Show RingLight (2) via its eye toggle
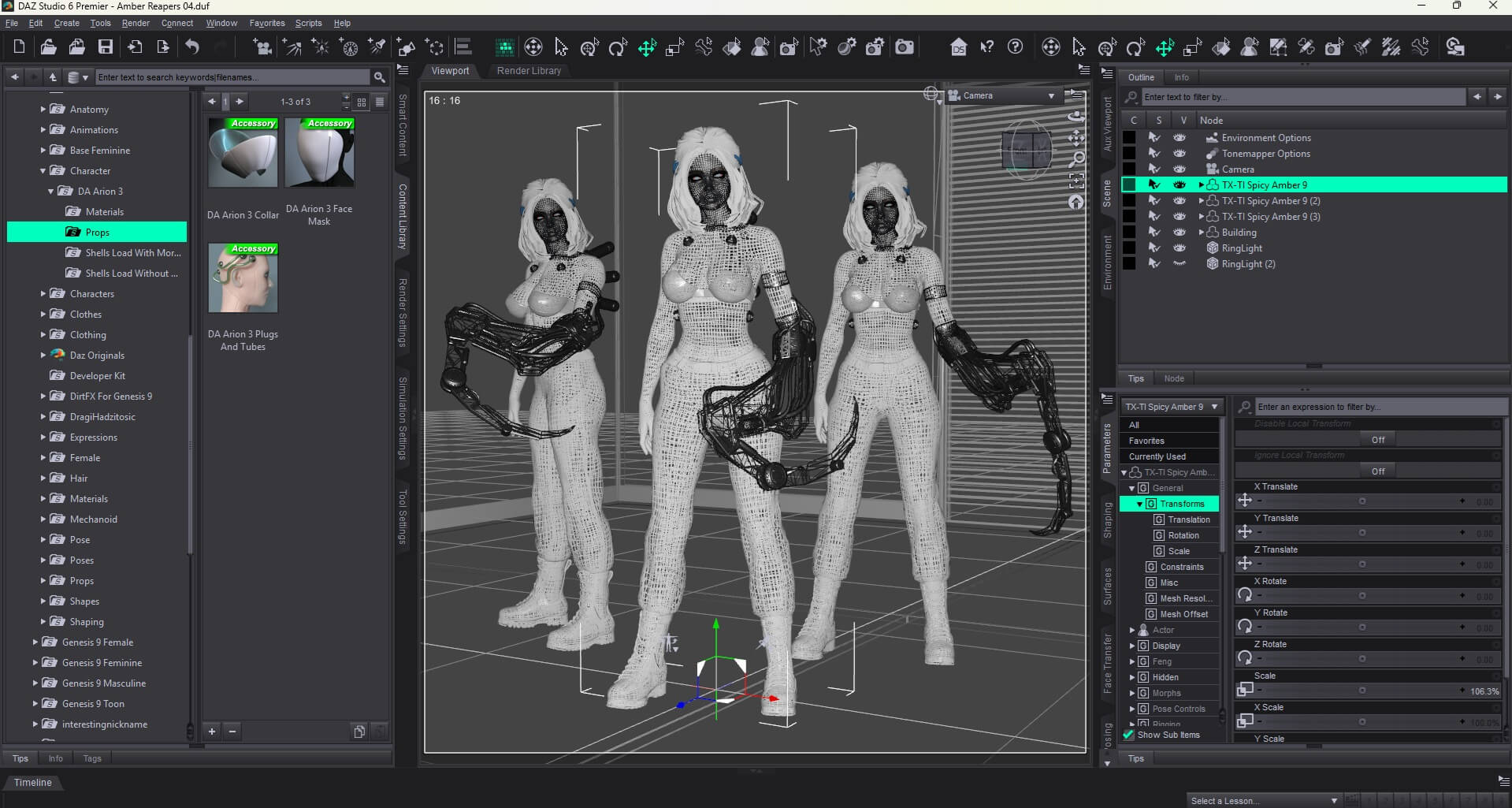Viewport: 1512px width, 808px height. point(1179,264)
